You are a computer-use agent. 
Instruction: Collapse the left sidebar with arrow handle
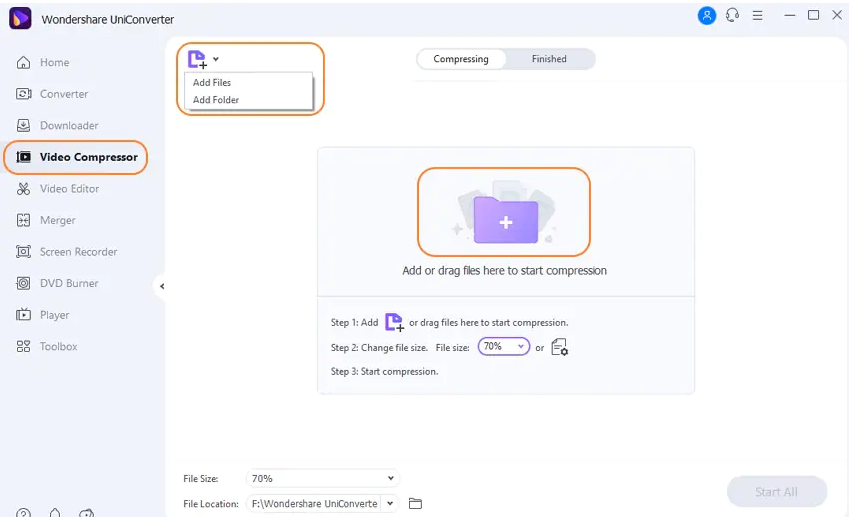tap(161, 286)
